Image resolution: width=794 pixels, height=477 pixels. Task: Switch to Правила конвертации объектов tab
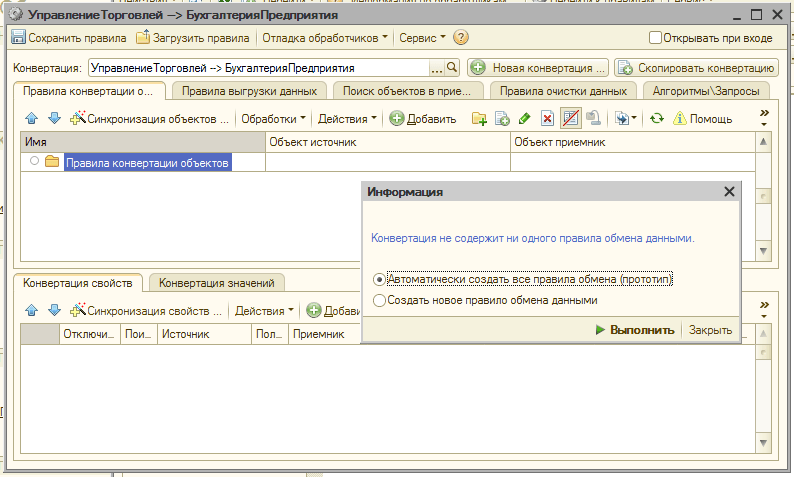coord(88,91)
